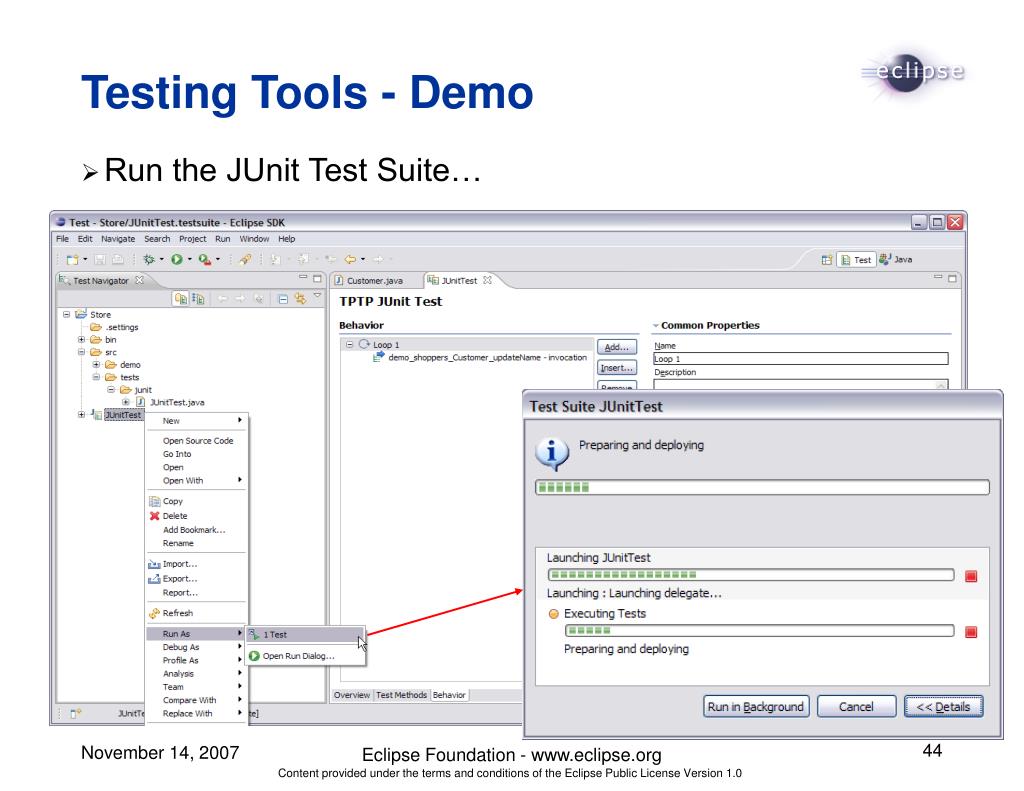
Task: Click the JUnitTest.java file icon
Action: pyautogui.click(x=140, y=402)
